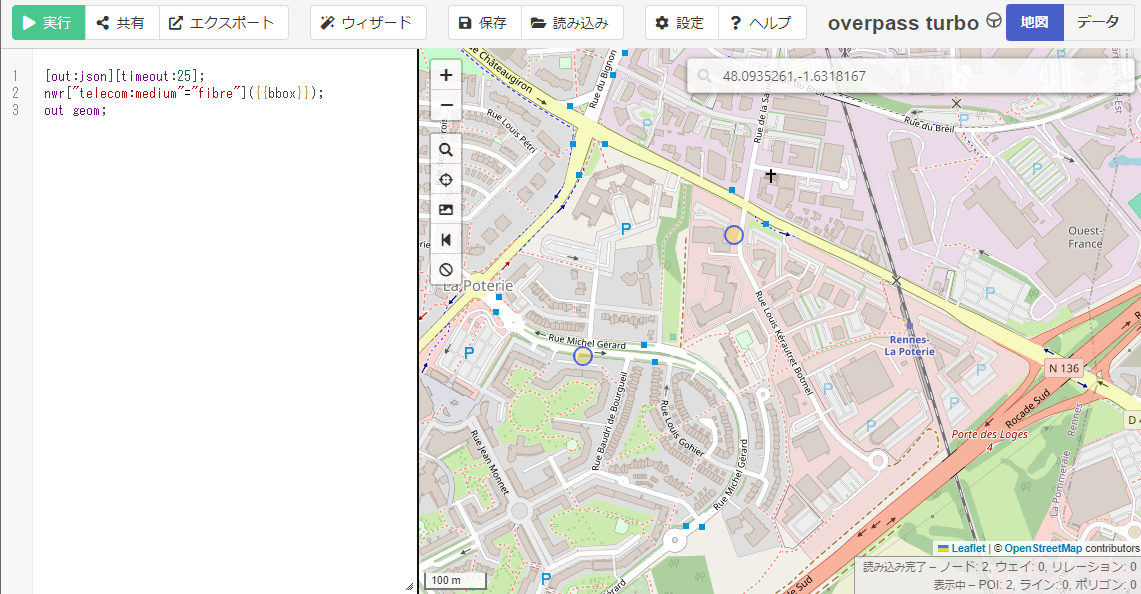Click the Rue Louis Gohier street label
The image size is (1141, 594).
point(682,429)
